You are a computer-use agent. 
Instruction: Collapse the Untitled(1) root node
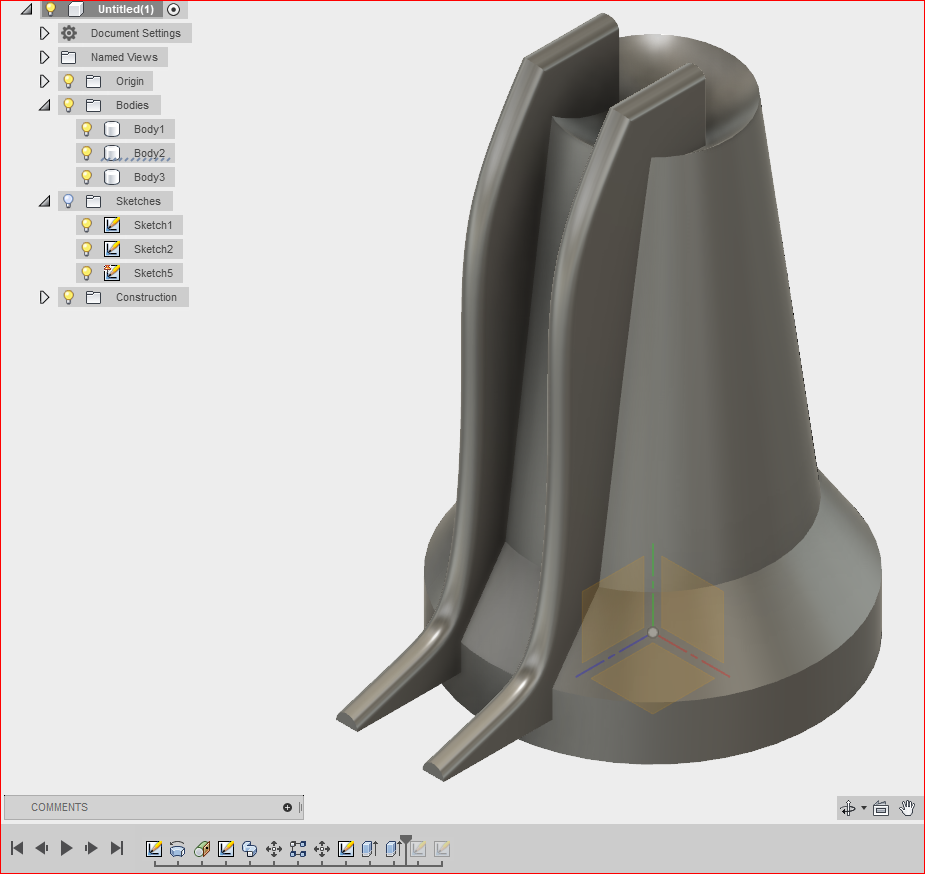[x=27, y=9]
